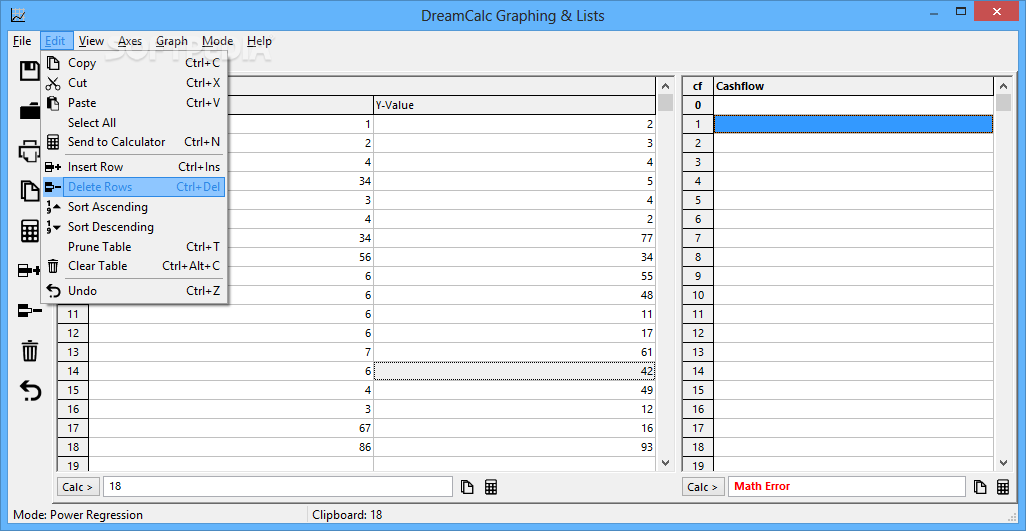
Task: Click status bar Clipboard: 18 text
Action: click(x=347, y=515)
